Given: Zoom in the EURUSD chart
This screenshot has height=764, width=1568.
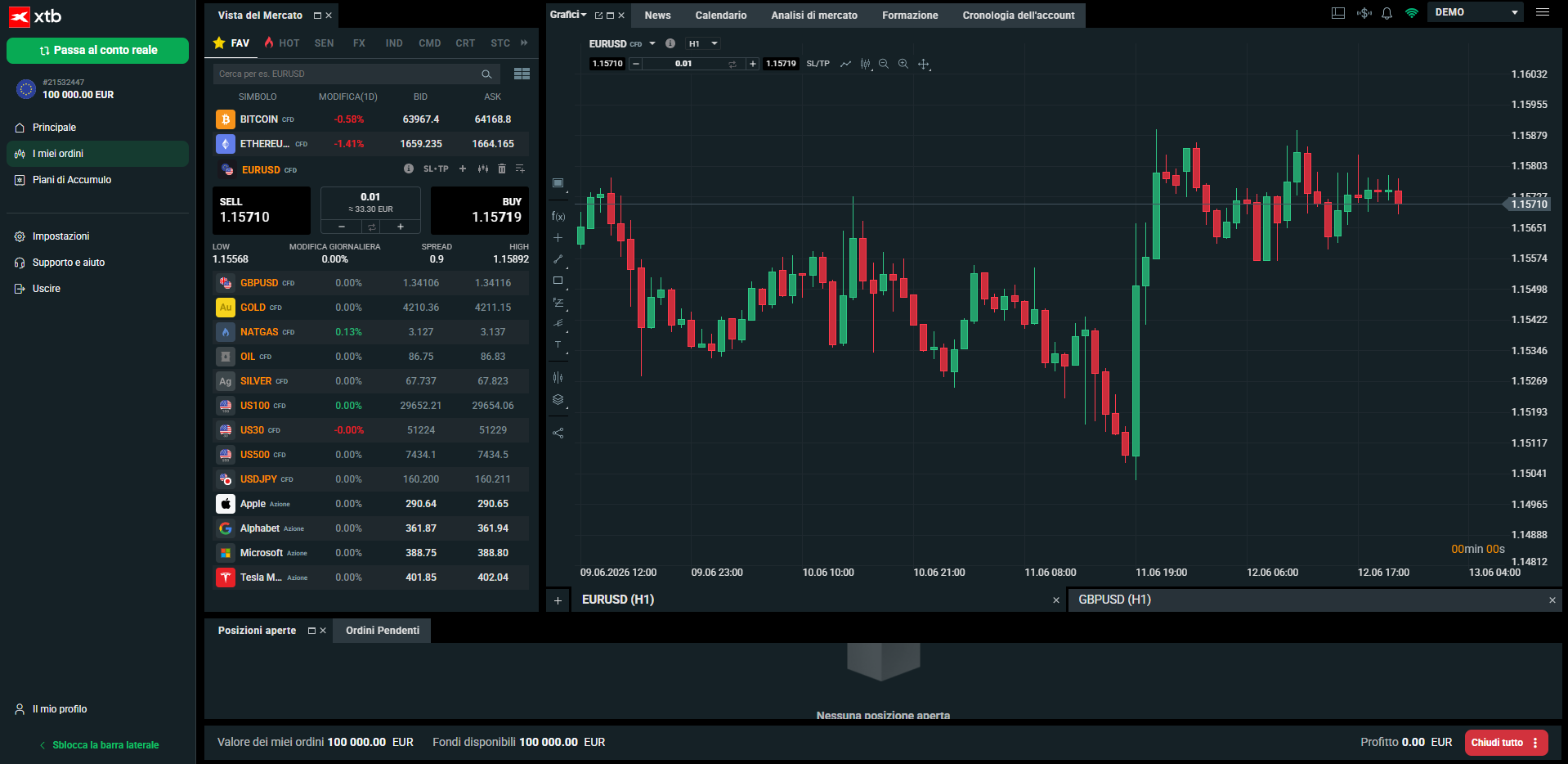Looking at the screenshot, I should click(903, 64).
